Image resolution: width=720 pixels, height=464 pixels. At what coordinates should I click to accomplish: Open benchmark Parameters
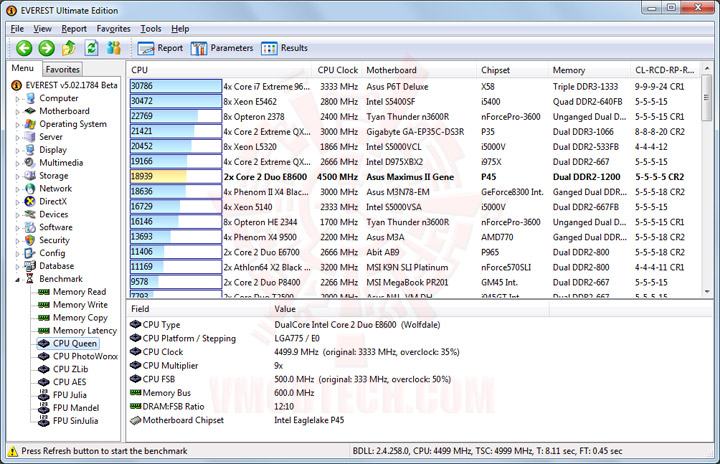pyautogui.click(x=222, y=48)
